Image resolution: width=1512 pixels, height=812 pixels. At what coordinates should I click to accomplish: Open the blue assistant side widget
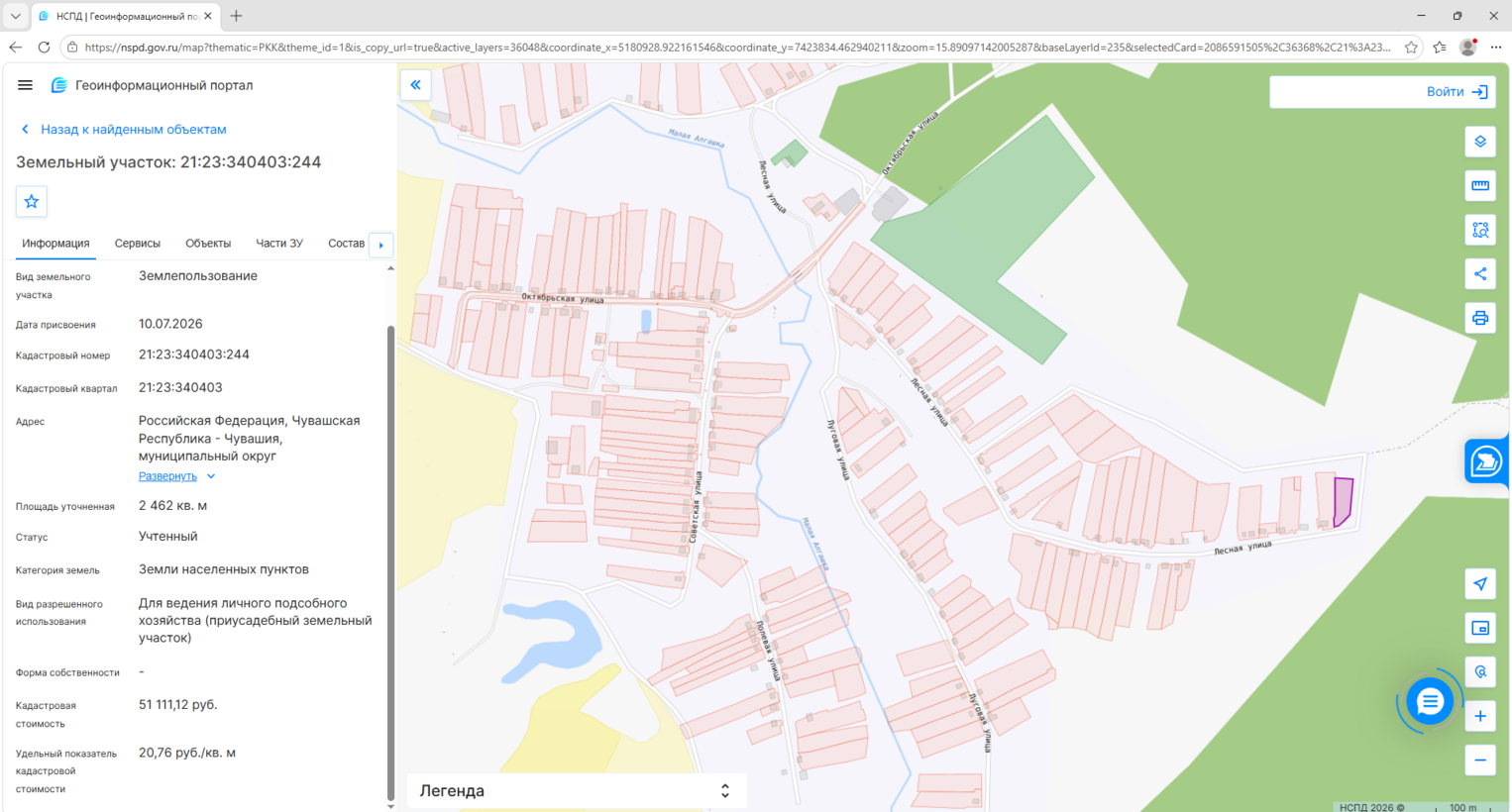coord(1486,461)
